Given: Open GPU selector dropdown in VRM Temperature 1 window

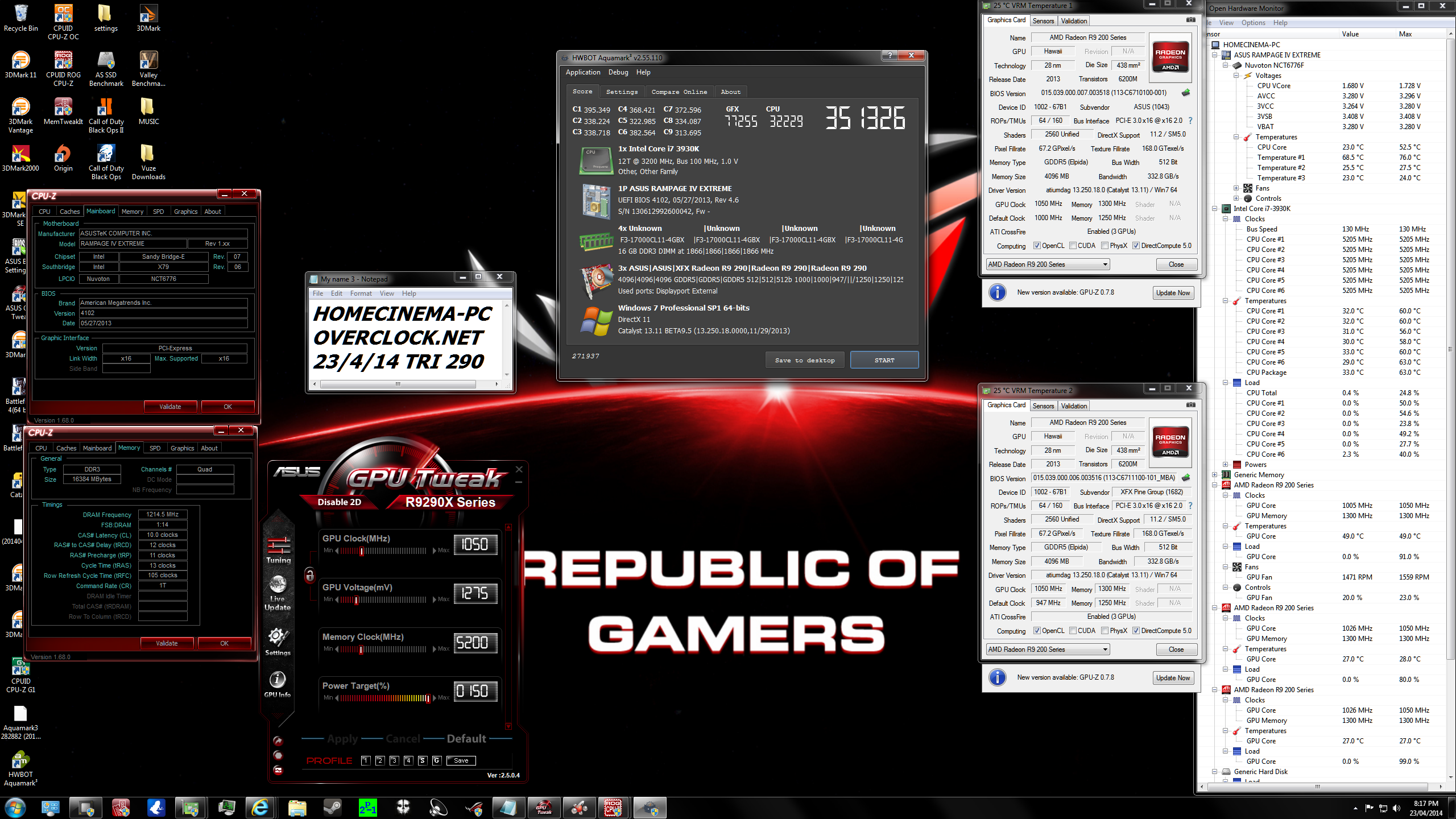Looking at the screenshot, I should (1048, 264).
